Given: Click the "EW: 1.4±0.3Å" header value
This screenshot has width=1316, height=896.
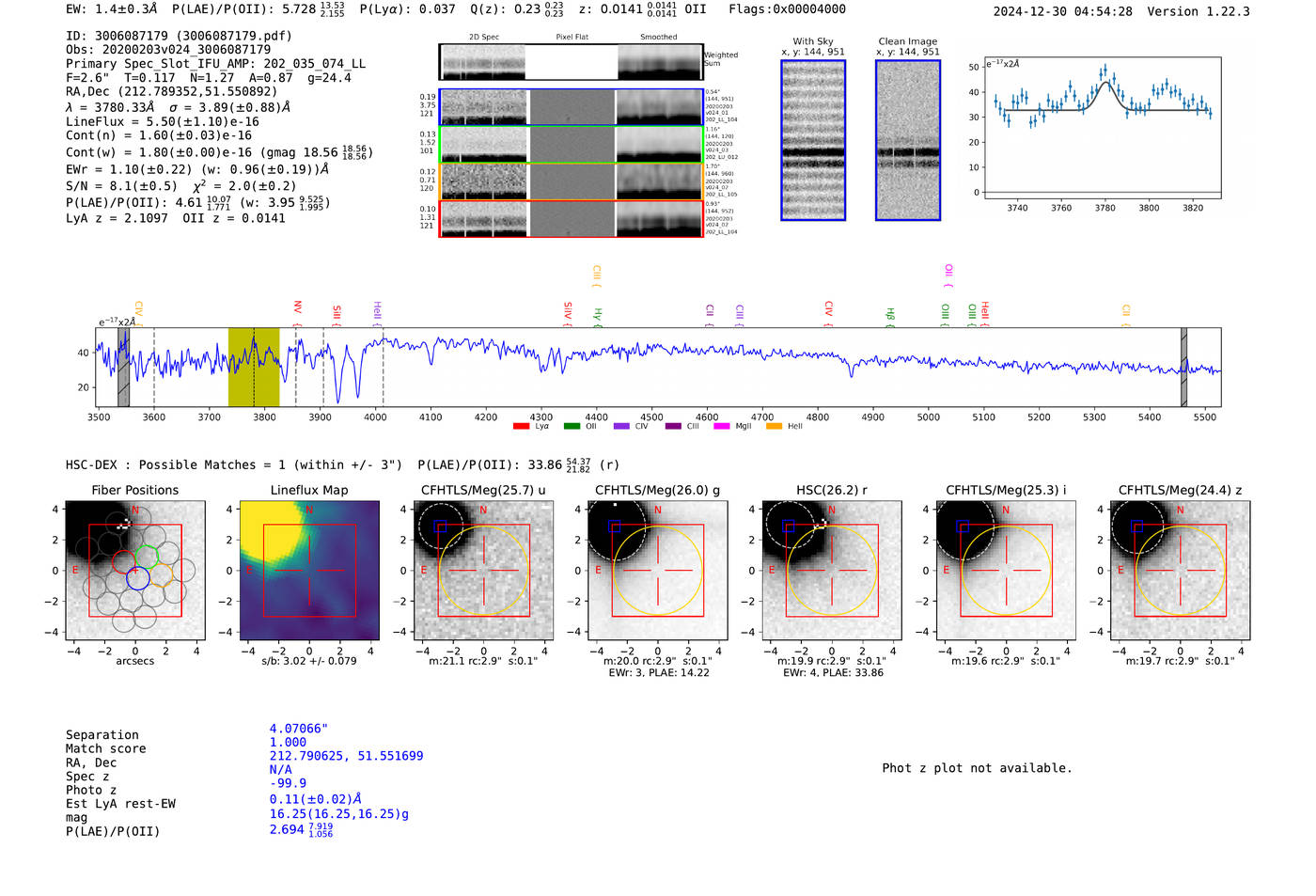Looking at the screenshot, I should point(112,8).
